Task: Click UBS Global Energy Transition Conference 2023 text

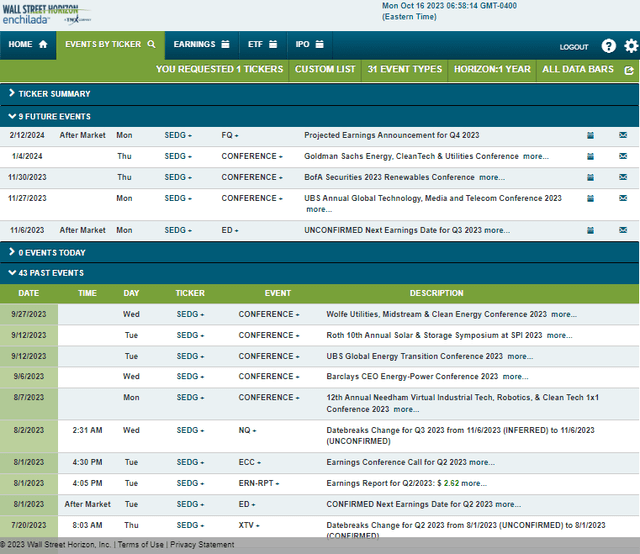Action: pos(415,356)
